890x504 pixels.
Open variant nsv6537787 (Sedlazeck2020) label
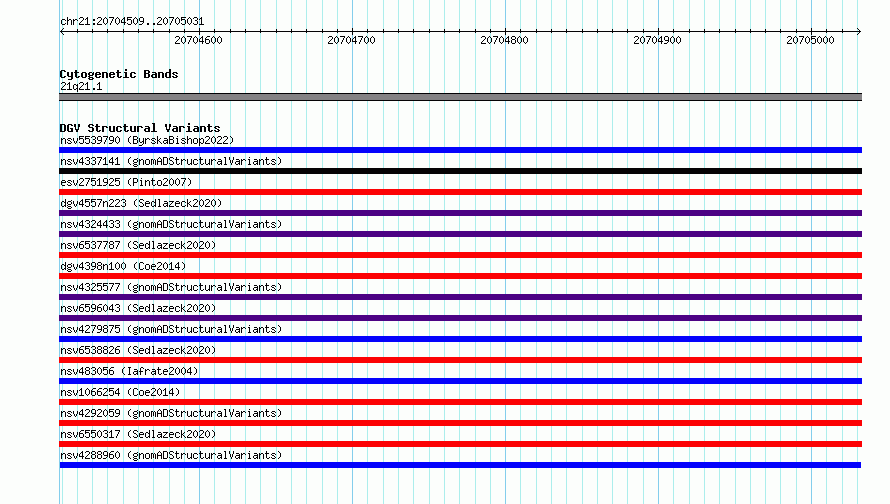coord(138,245)
